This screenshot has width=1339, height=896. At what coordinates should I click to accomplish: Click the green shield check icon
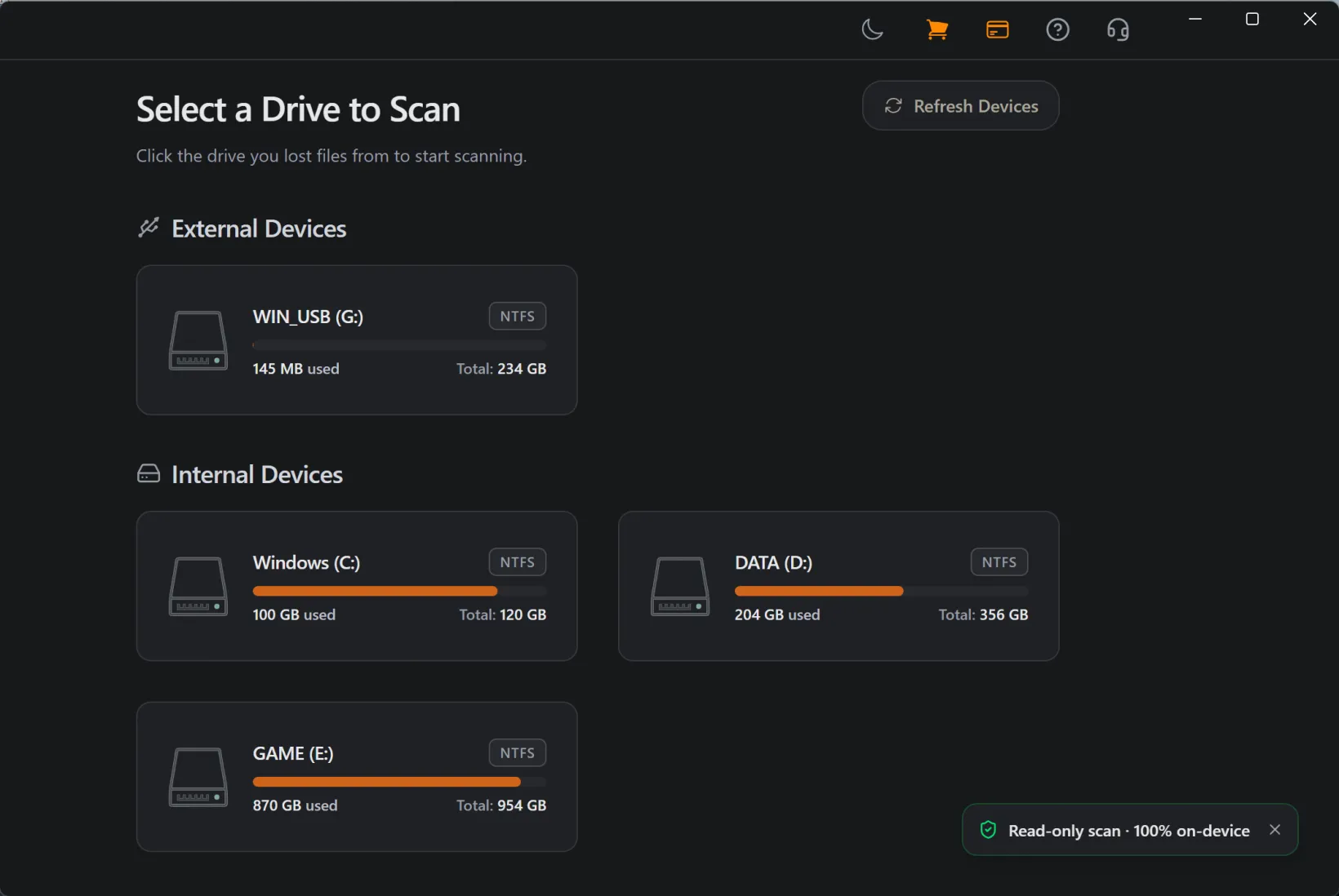[x=988, y=830]
